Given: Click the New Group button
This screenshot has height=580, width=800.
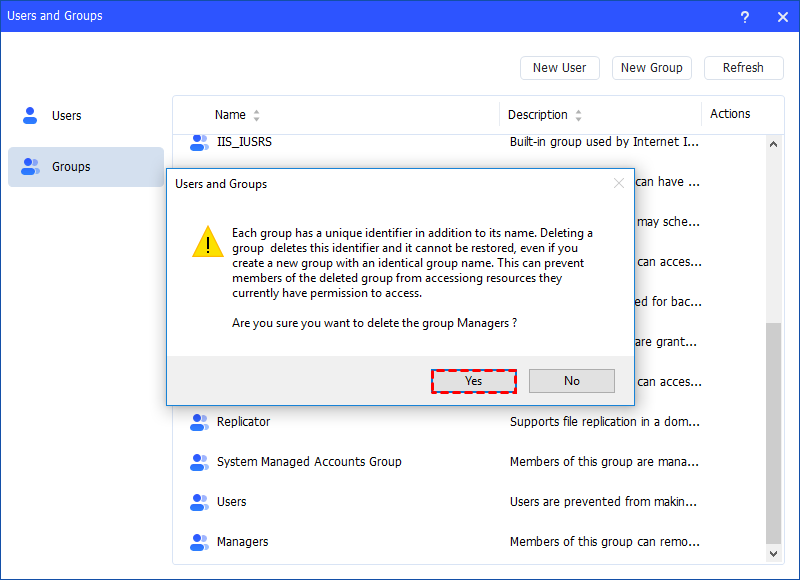Looking at the screenshot, I should pyautogui.click(x=652, y=68).
